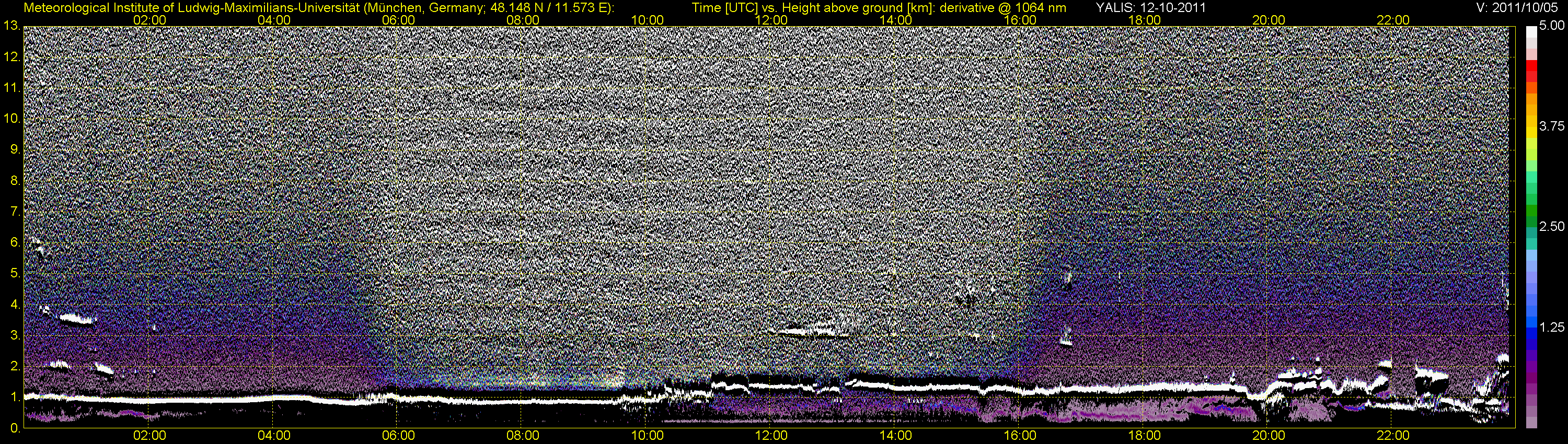
Task: Click the 1.25 color scale value
Action: click(1551, 327)
